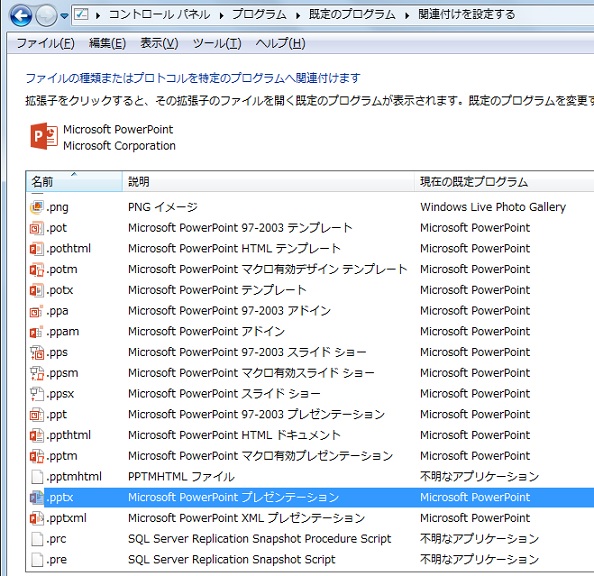This screenshot has height=576, width=594.
Task: Click 'Microsoft PowerPoint 97-2003 プレゼンテーション' description
Action: pos(256,415)
